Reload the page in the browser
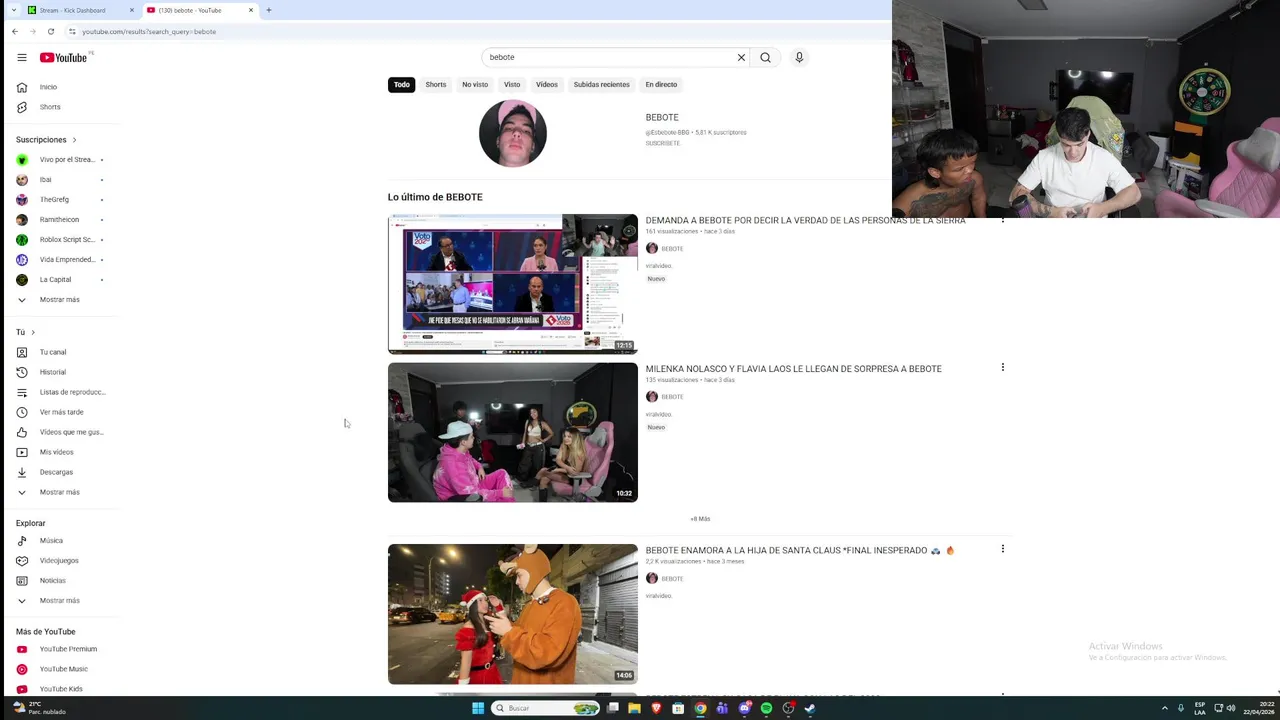Viewport: 1280px width, 720px height. pos(51,31)
